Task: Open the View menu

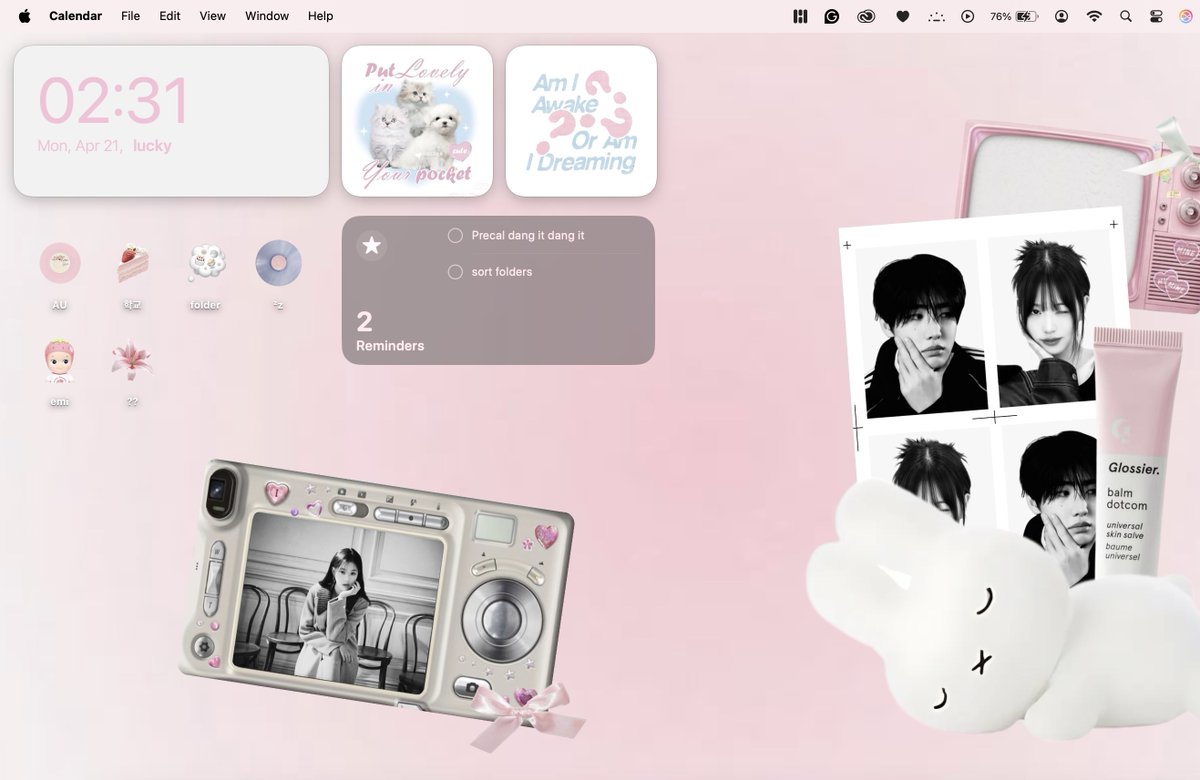Action: pyautogui.click(x=213, y=16)
